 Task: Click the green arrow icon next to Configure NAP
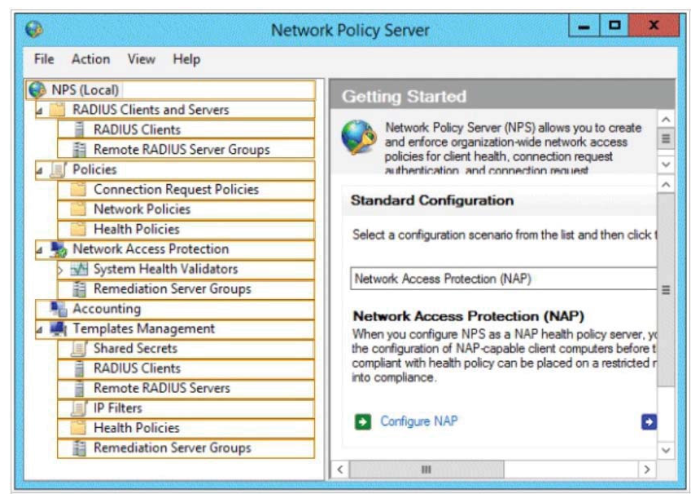(x=363, y=421)
